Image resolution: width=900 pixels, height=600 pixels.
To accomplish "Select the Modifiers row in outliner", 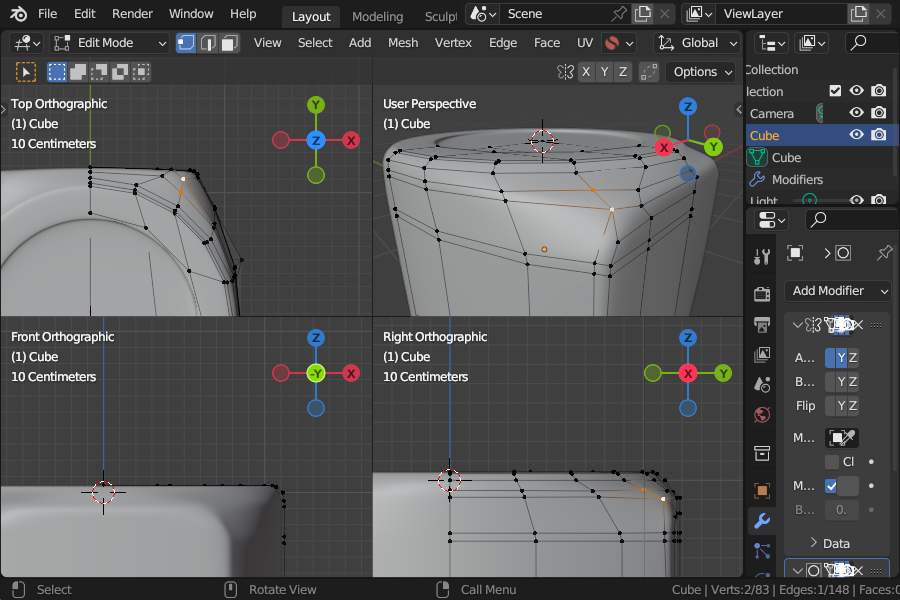I will pyautogui.click(x=797, y=180).
